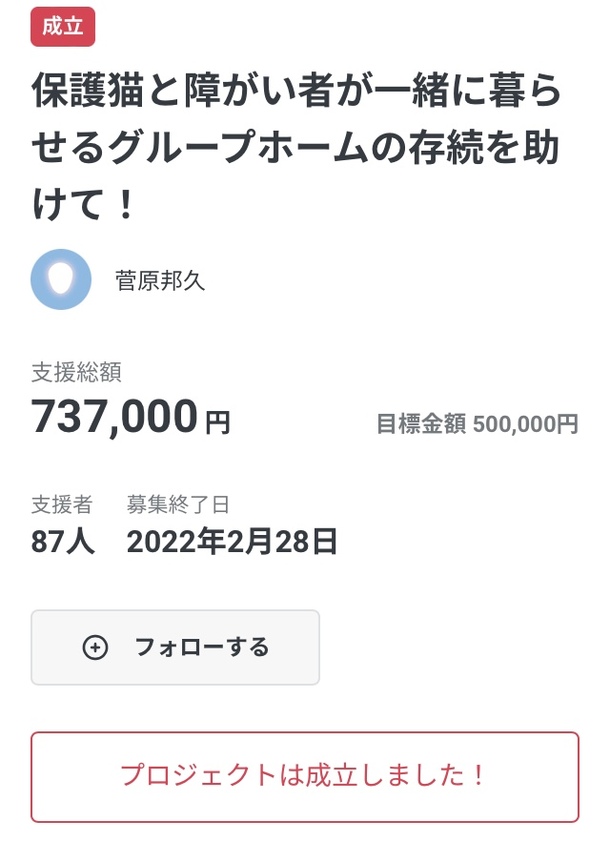Click the red 成立 status badge

(63, 27)
